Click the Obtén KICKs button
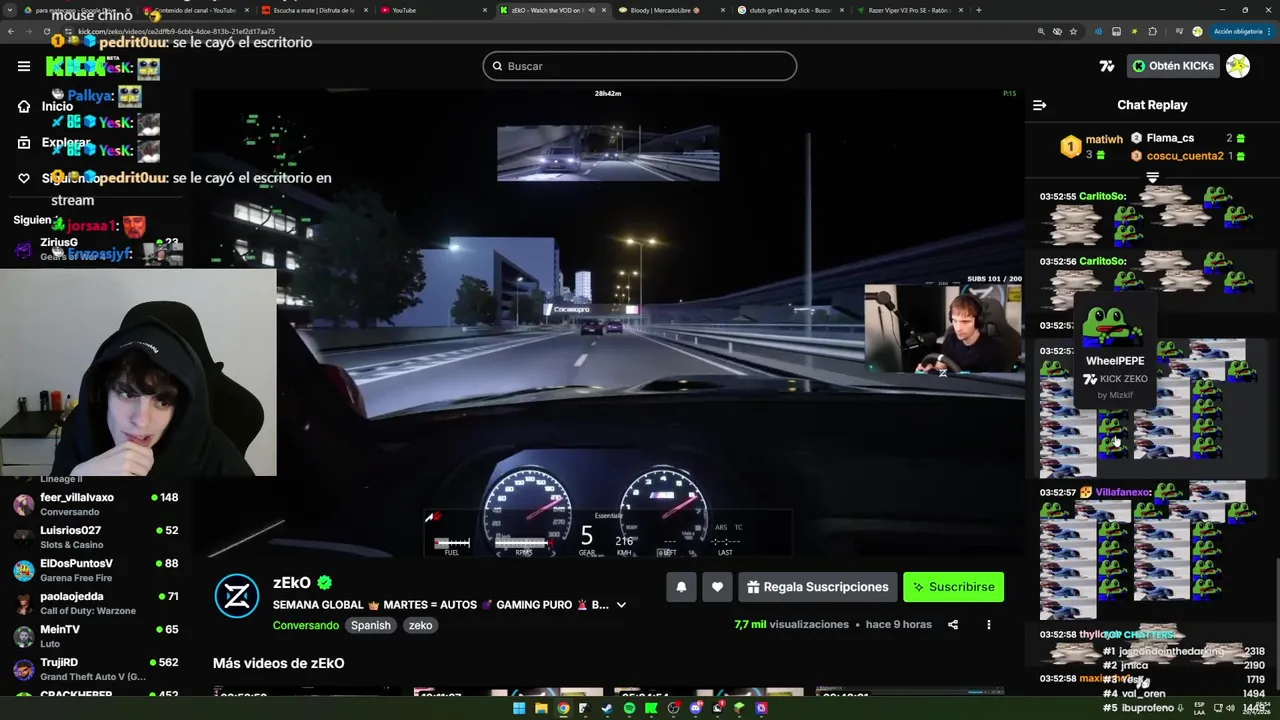 1173,66
